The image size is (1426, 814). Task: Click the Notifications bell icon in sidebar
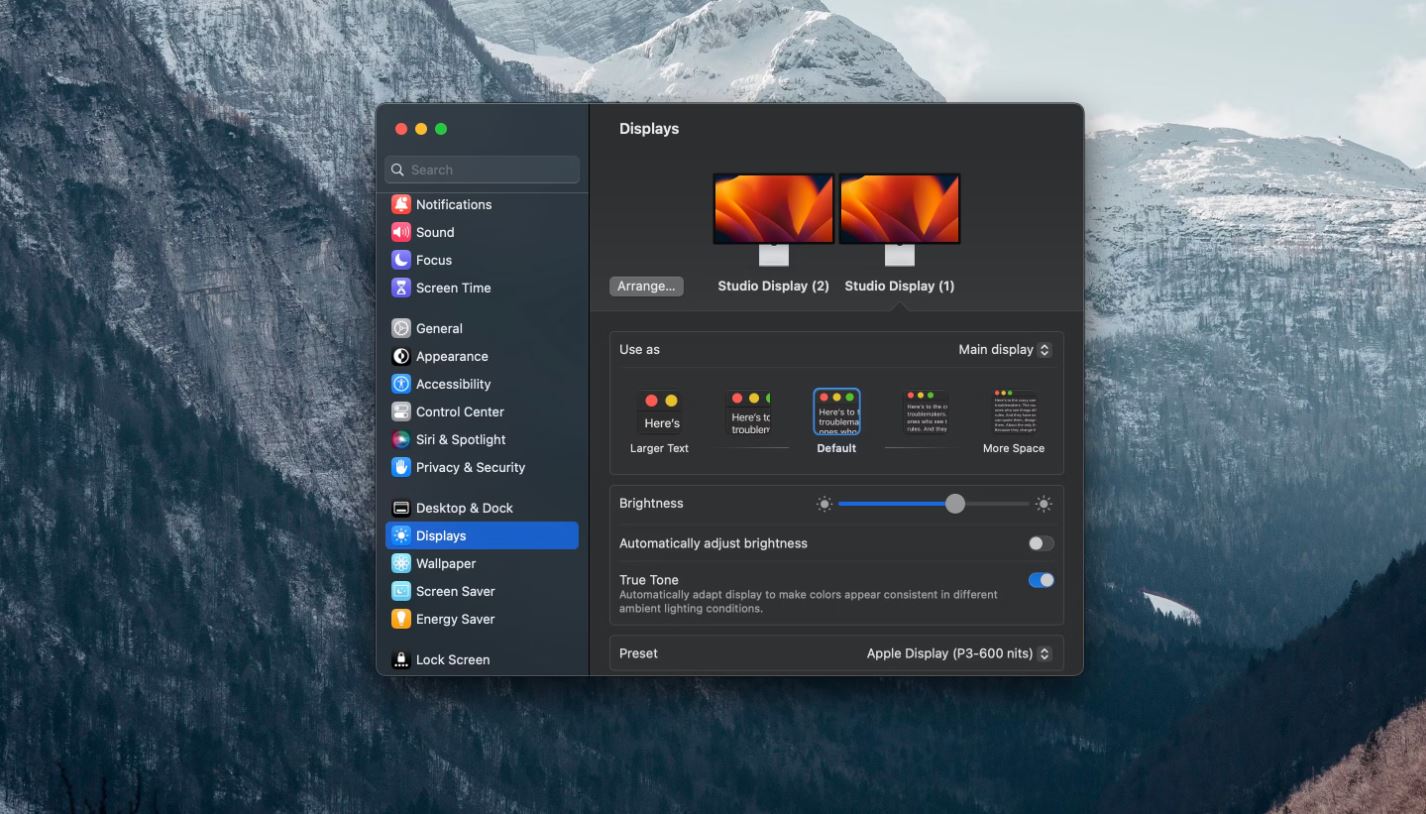click(x=401, y=204)
